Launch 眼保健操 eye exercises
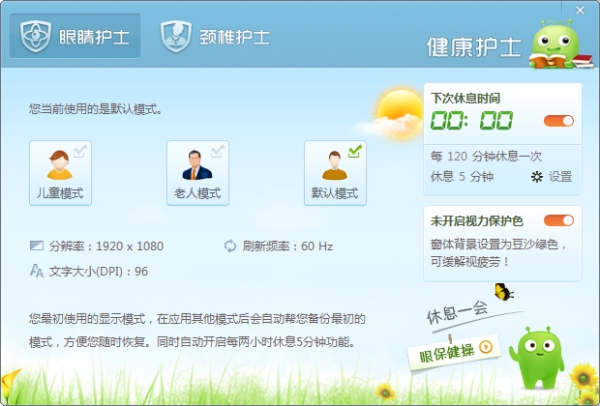600x406 pixels. point(454,352)
